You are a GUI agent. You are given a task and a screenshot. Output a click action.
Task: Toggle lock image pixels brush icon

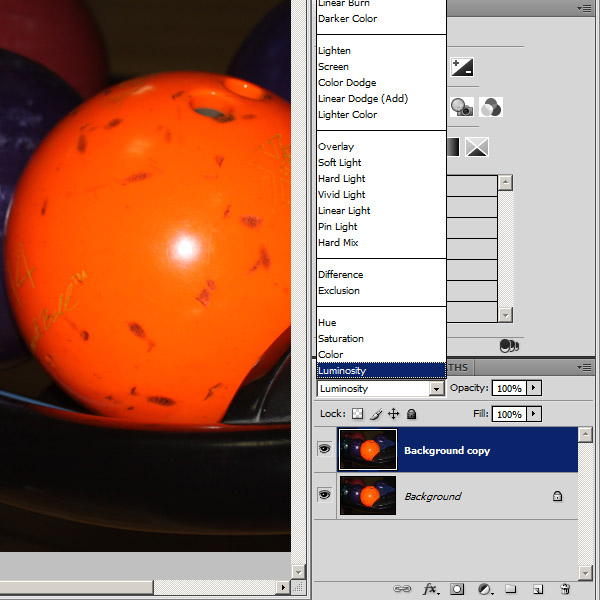pyautogui.click(x=376, y=414)
